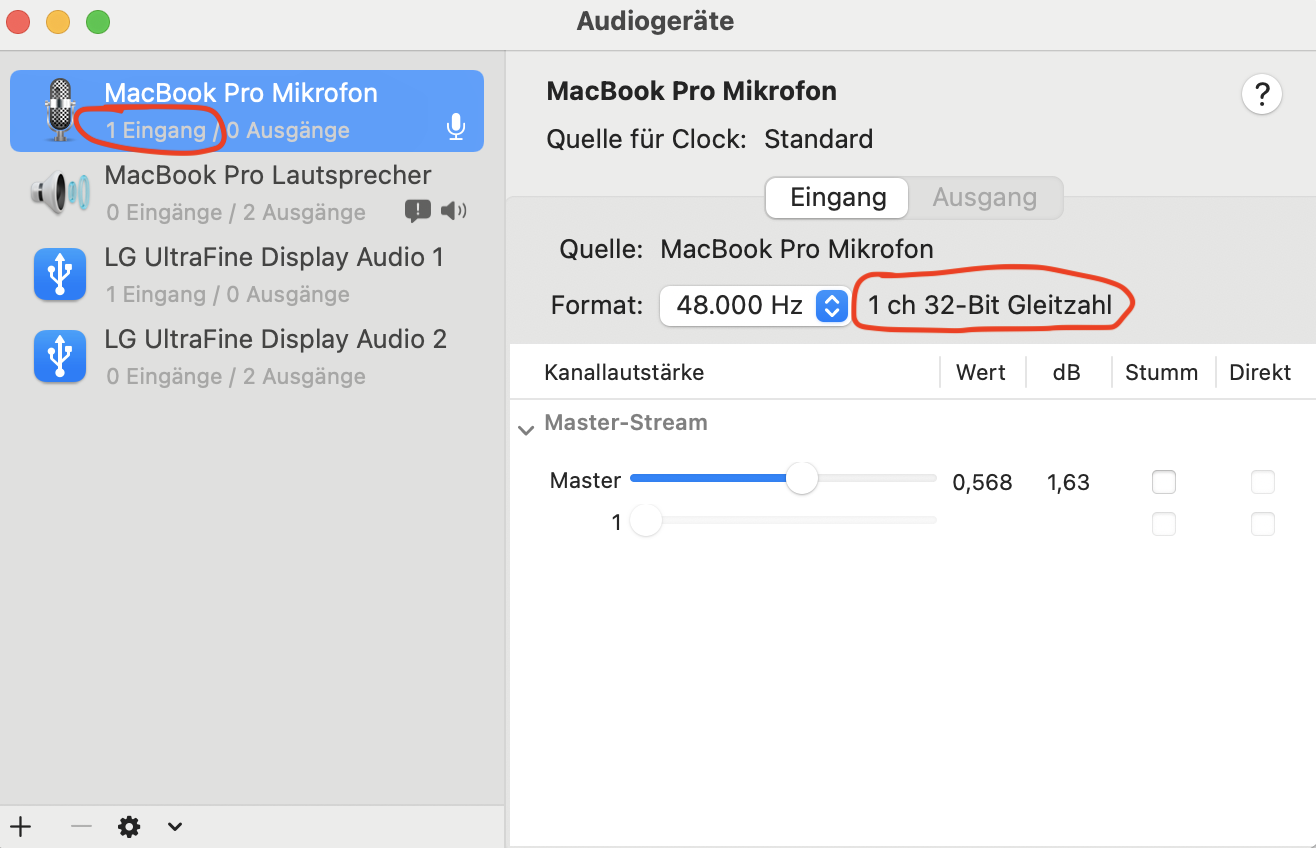Toggle the Stumm checkbox for channel 1
1316x848 pixels.
(1164, 523)
